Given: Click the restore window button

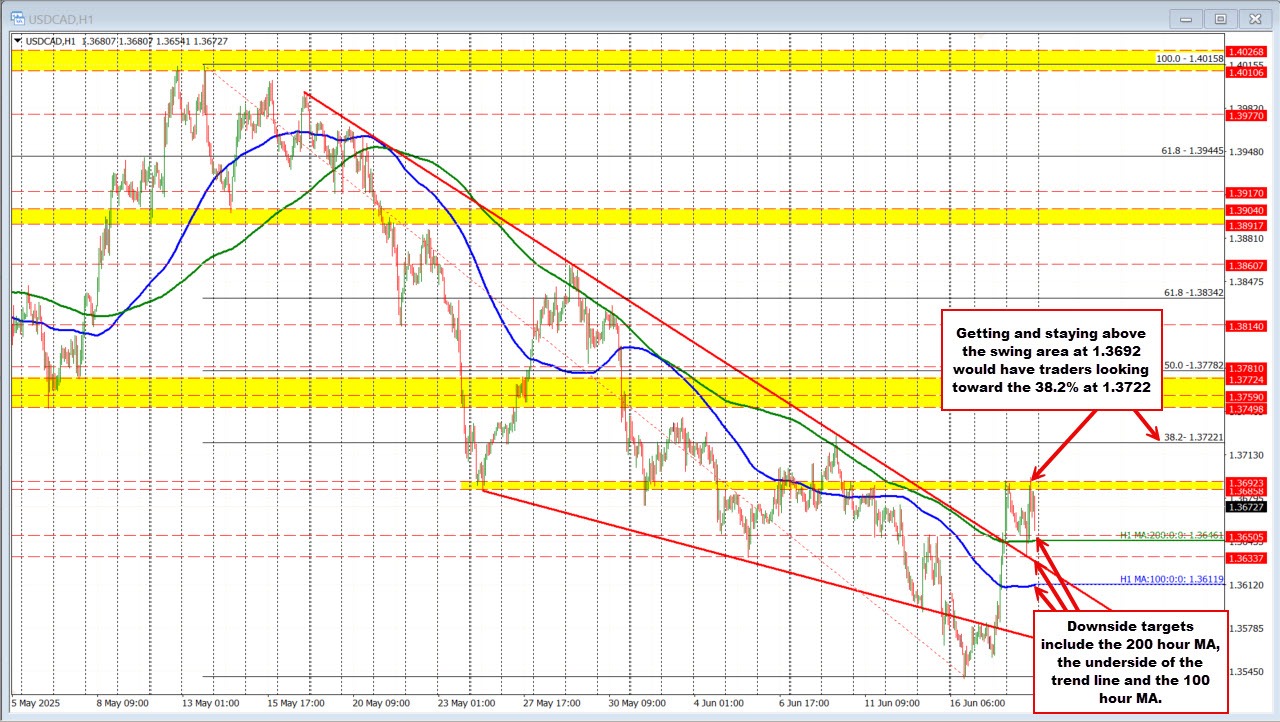Looking at the screenshot, I should (1220, 17).
